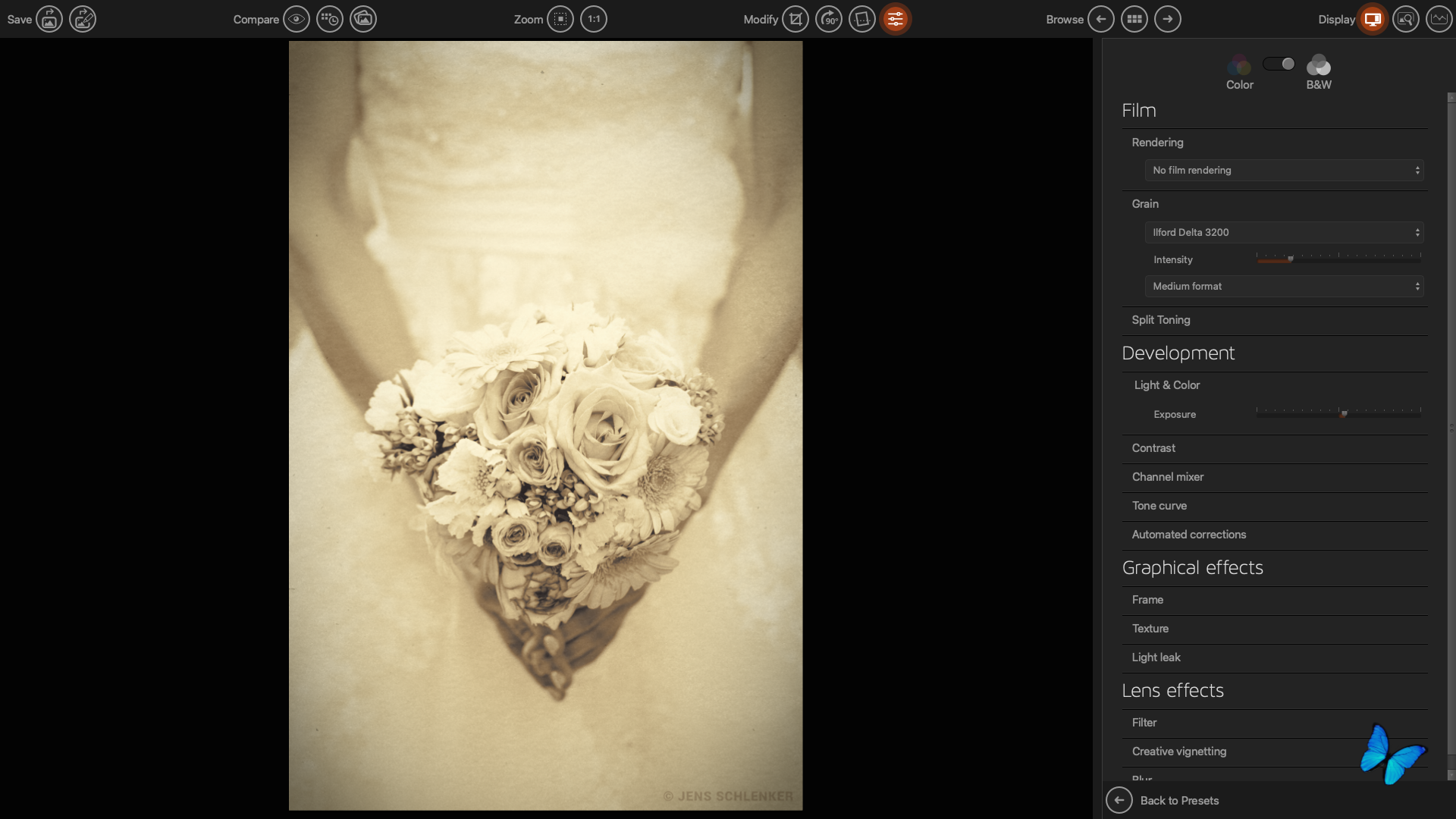Rotate image 90 degrees
Viewport: 1456px width, 819px height.
829,19
